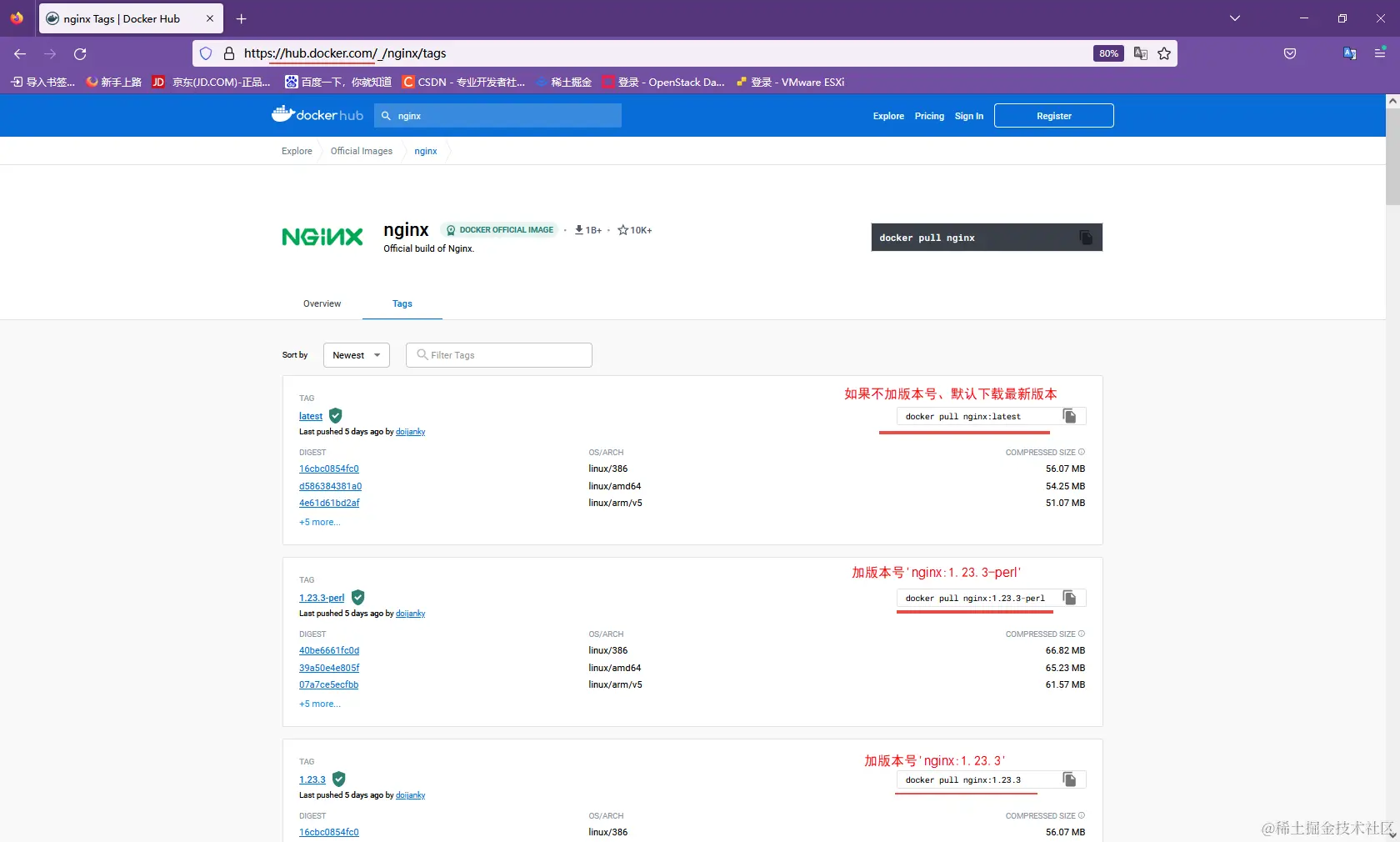Open 导入书签 bookmark item
This screenshot has width=1400, height=842.
[x=42, y=82]
